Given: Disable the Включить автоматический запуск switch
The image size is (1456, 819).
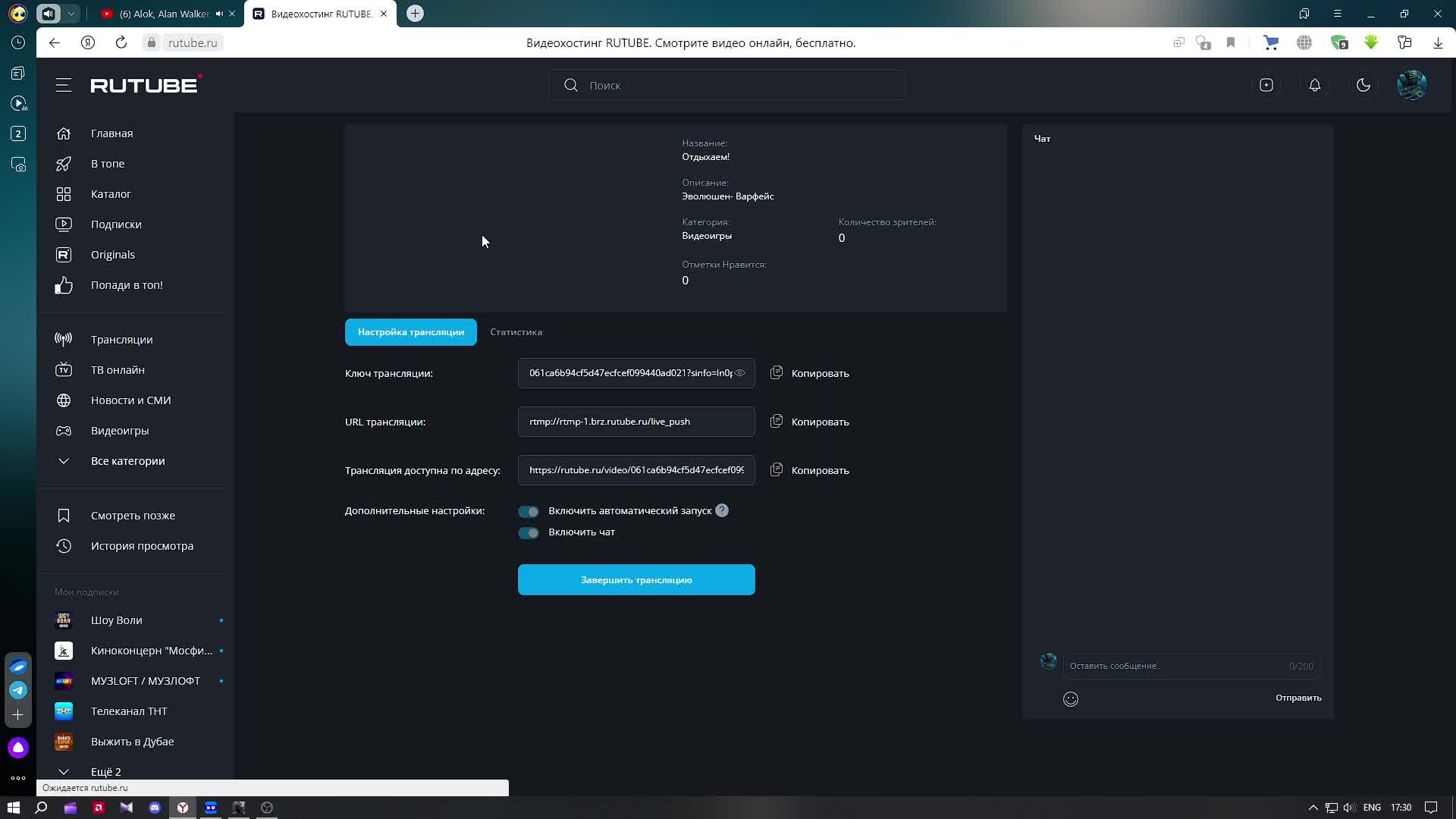Looking at the screenshot, I should point(529,512).
